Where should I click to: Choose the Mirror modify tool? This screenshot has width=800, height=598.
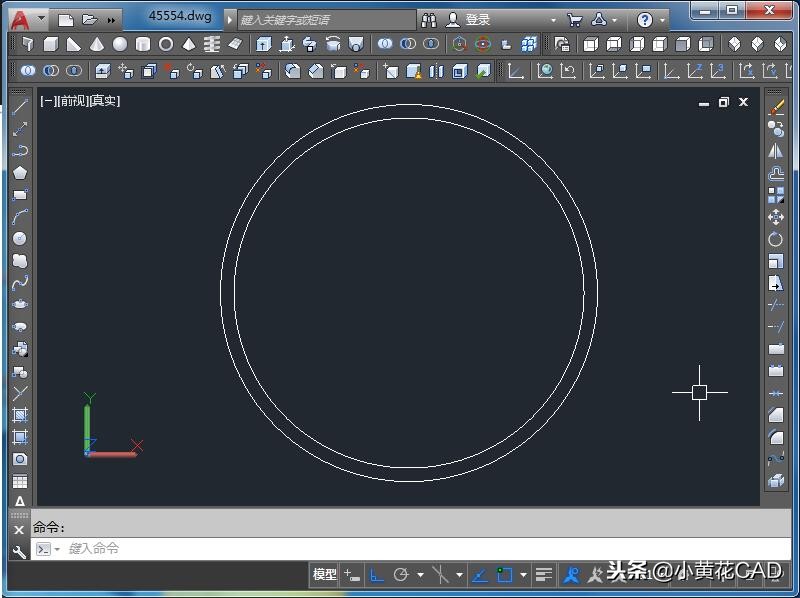776,151
